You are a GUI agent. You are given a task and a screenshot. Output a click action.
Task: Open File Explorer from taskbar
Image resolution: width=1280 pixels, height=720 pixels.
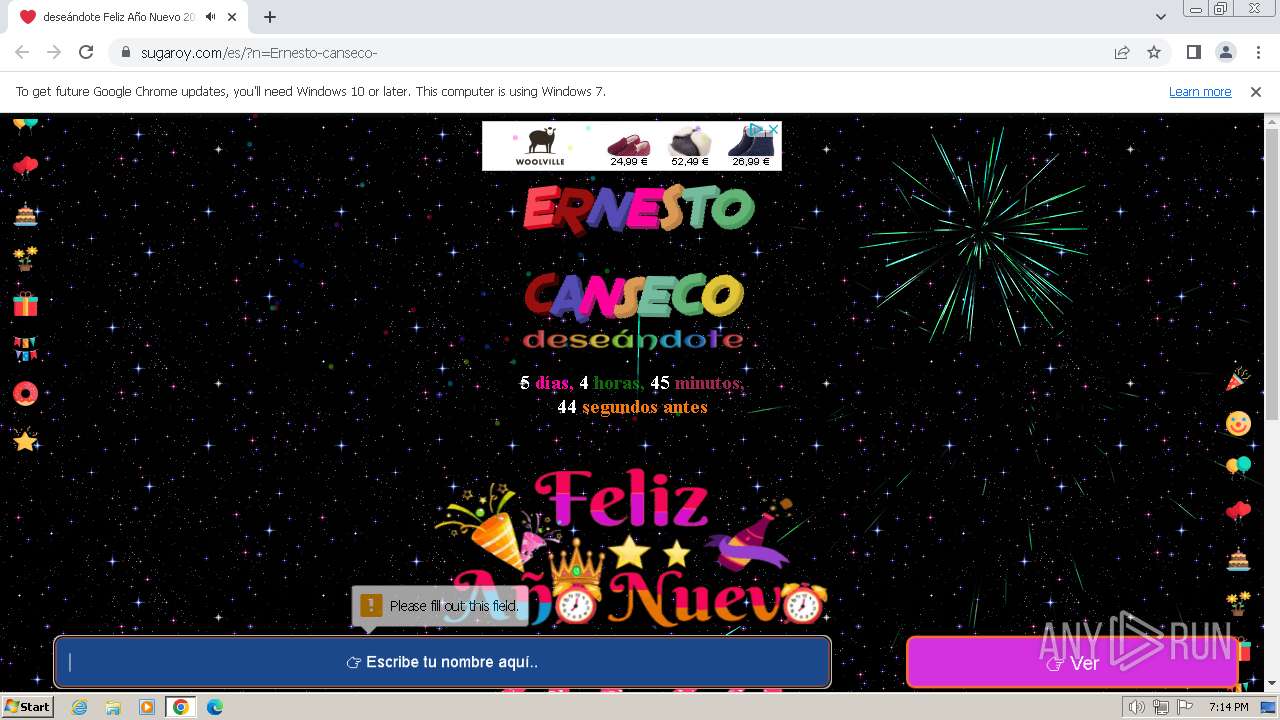point(113,707)
